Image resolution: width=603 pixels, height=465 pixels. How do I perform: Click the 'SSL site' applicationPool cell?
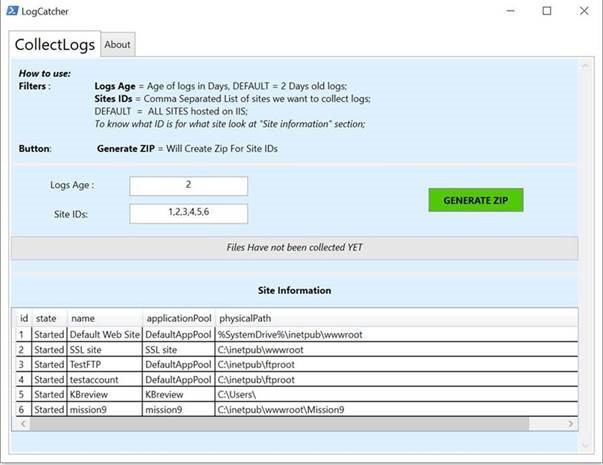tap(179, 350)
